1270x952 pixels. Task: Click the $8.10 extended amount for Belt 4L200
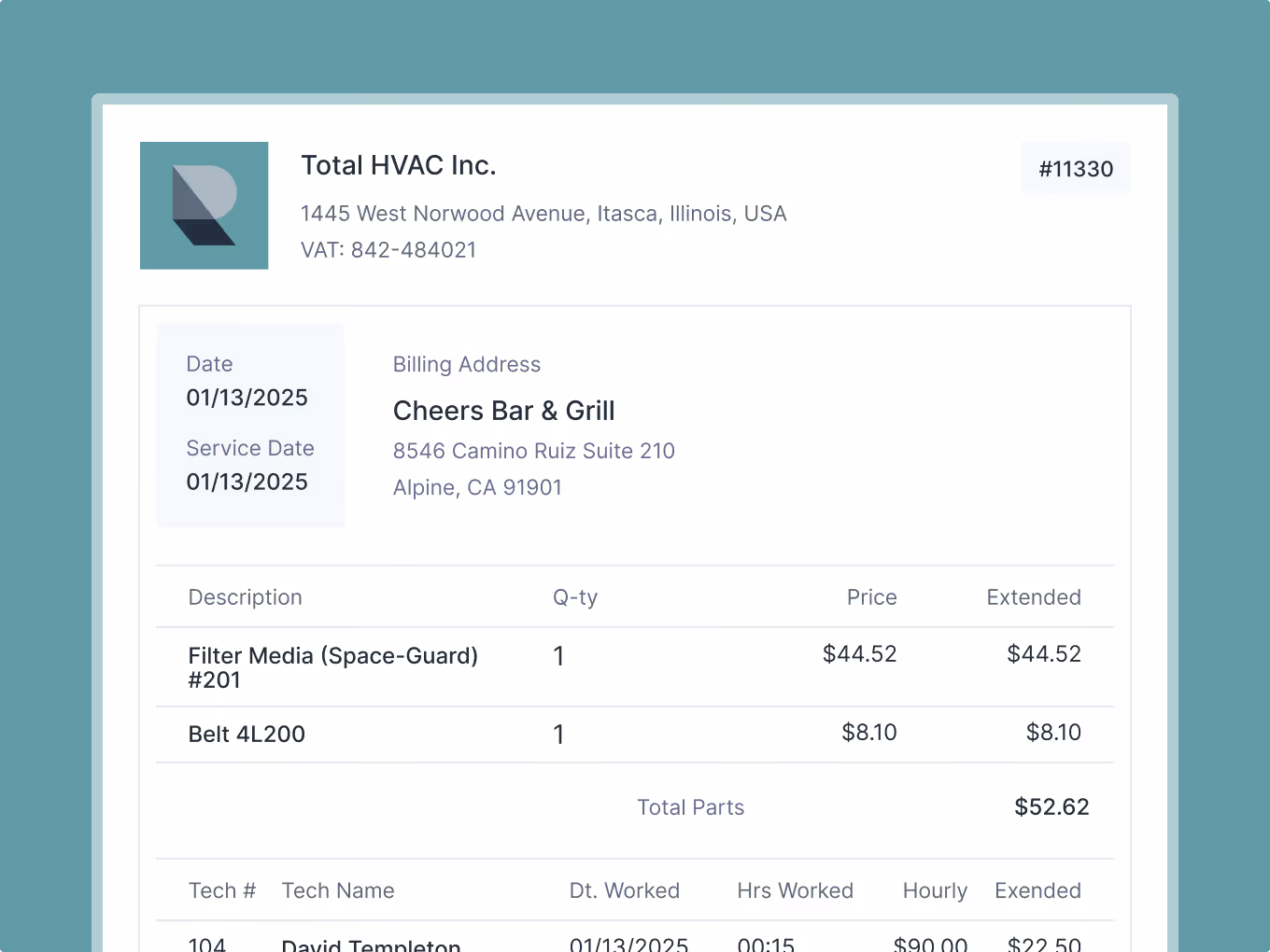click(x=1053, y=733)
